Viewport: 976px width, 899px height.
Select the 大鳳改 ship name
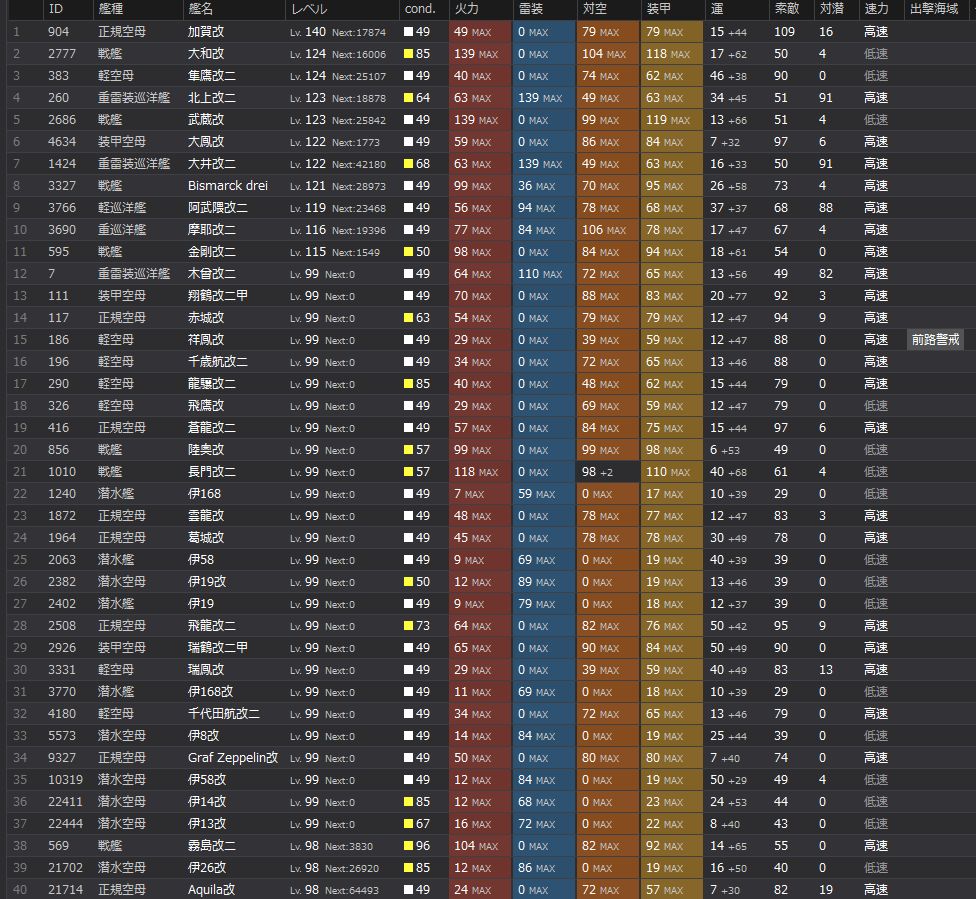206,142
